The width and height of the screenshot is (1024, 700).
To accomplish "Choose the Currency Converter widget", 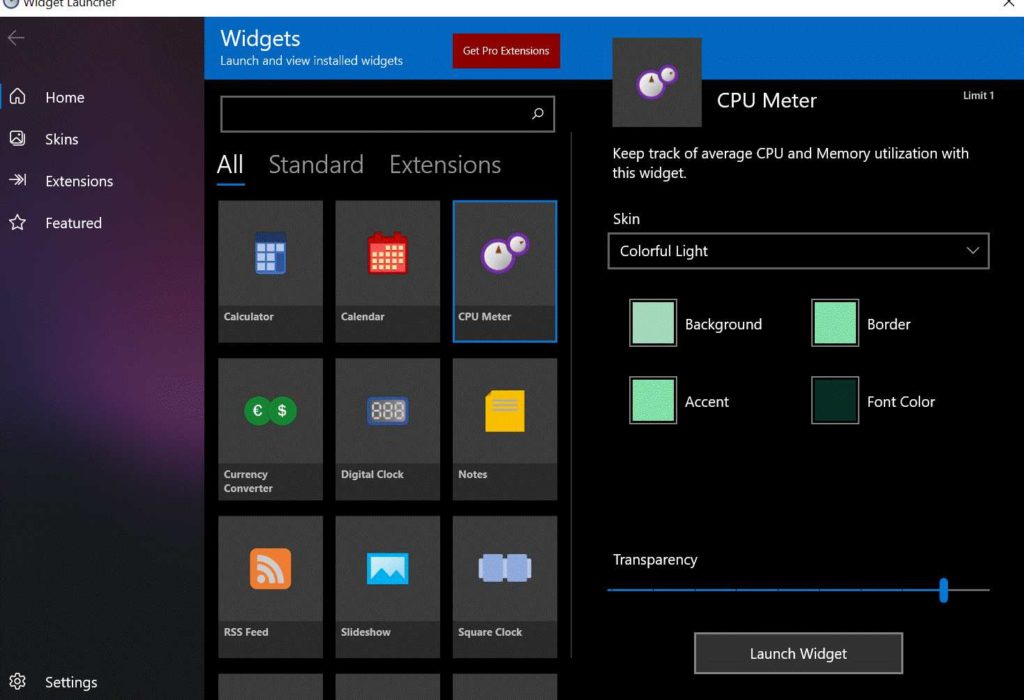I will click(x=270, y=429).
